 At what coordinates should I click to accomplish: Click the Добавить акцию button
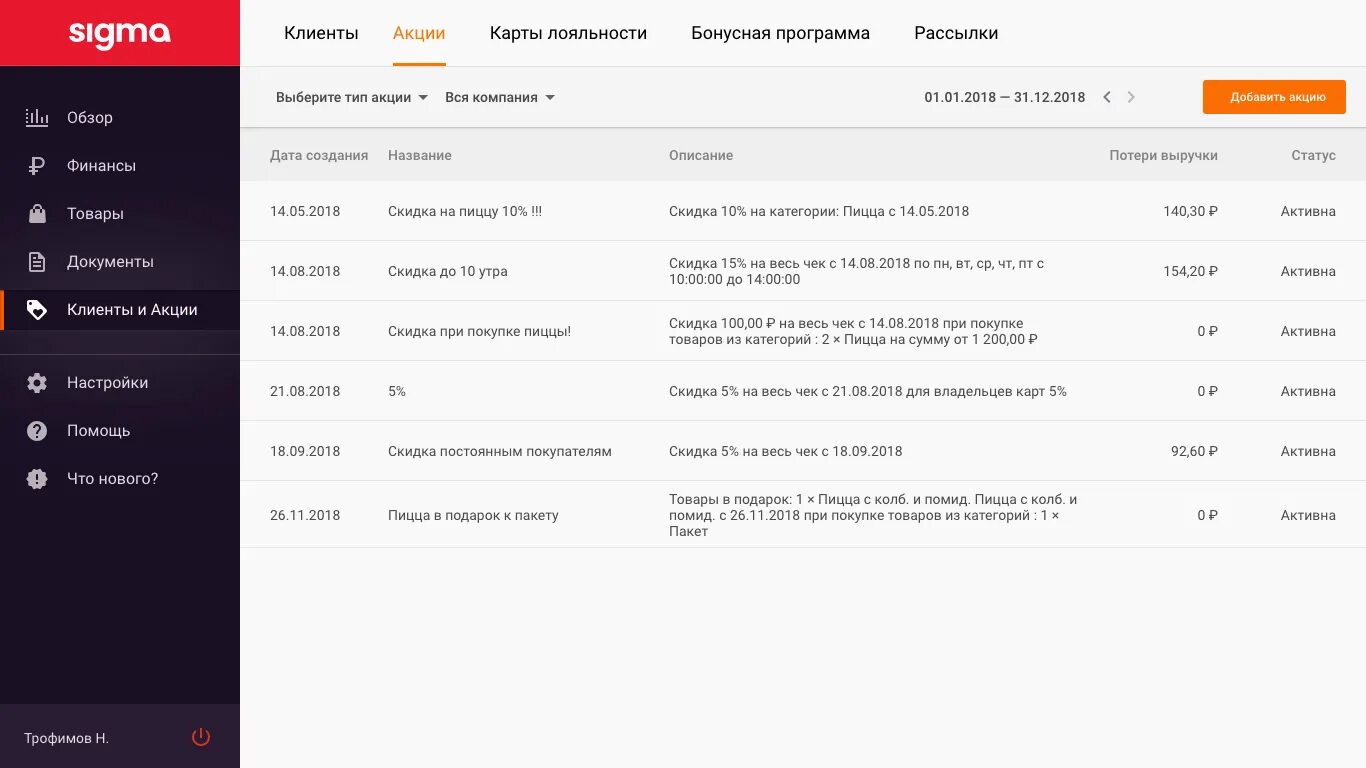tap(1274, 97)
